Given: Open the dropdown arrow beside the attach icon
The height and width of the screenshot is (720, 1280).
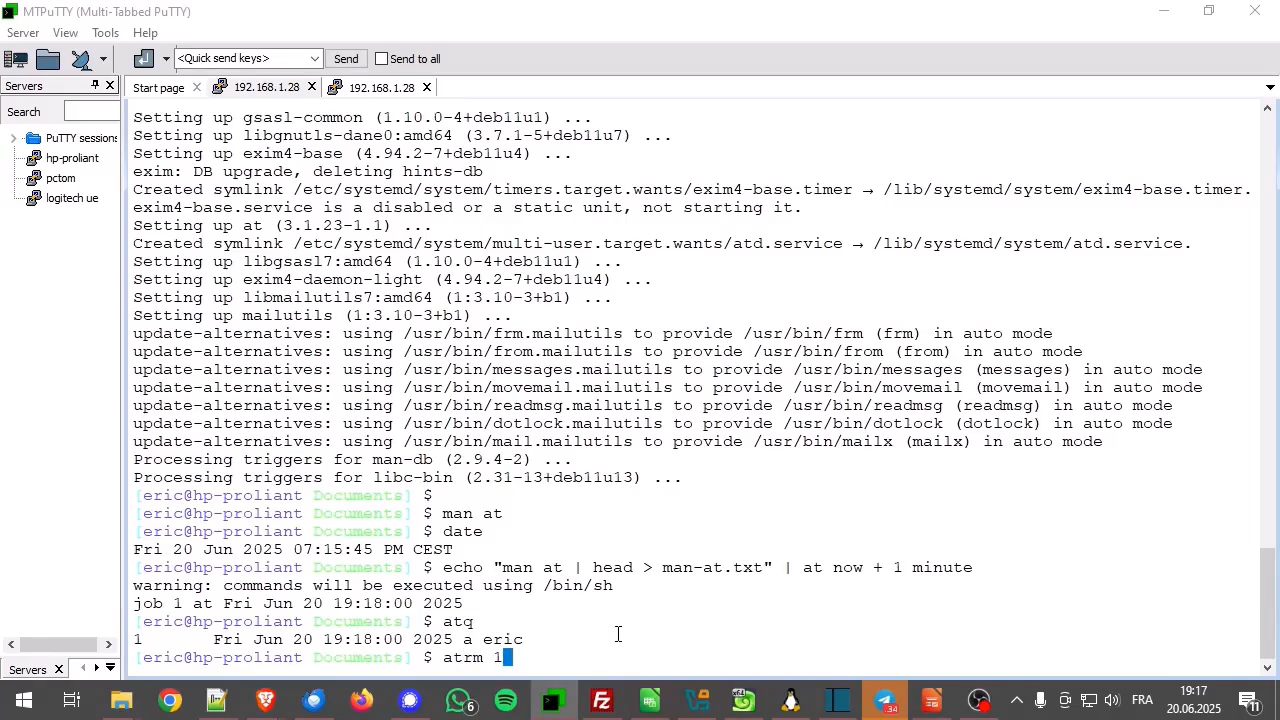Looking at the screenshot, I should 165,58.
